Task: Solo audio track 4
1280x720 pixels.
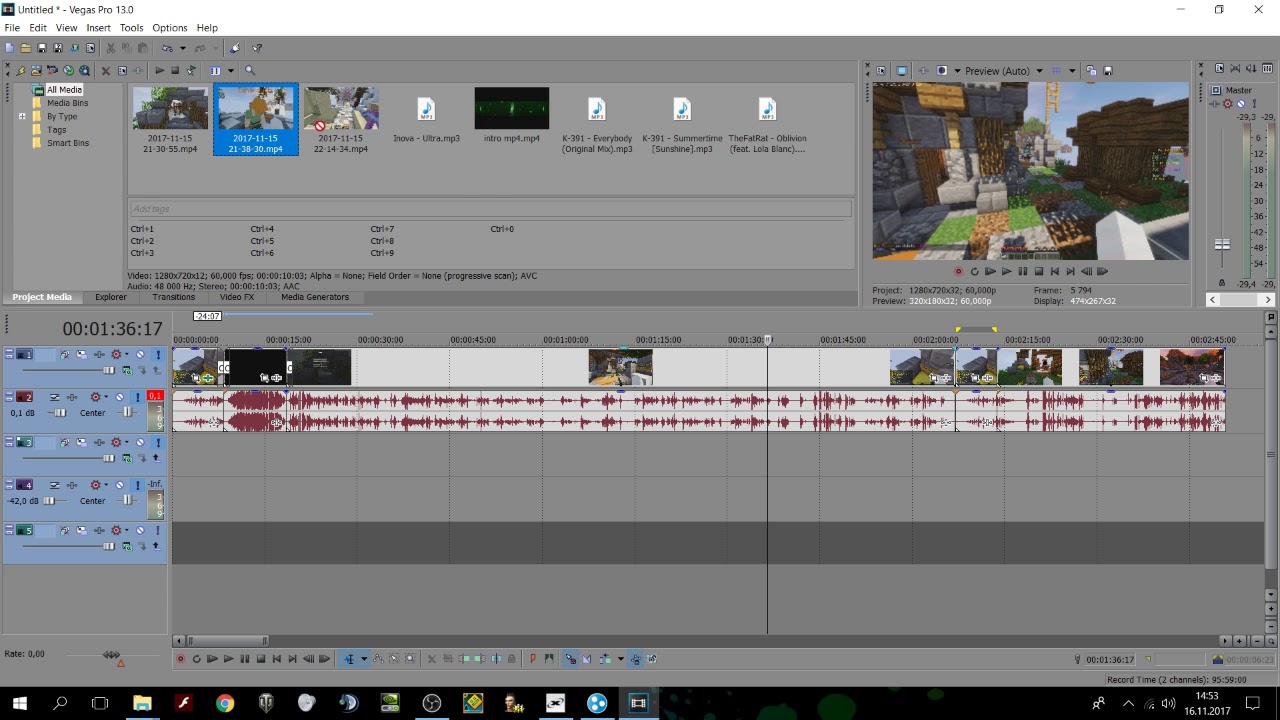Action: 138,485
